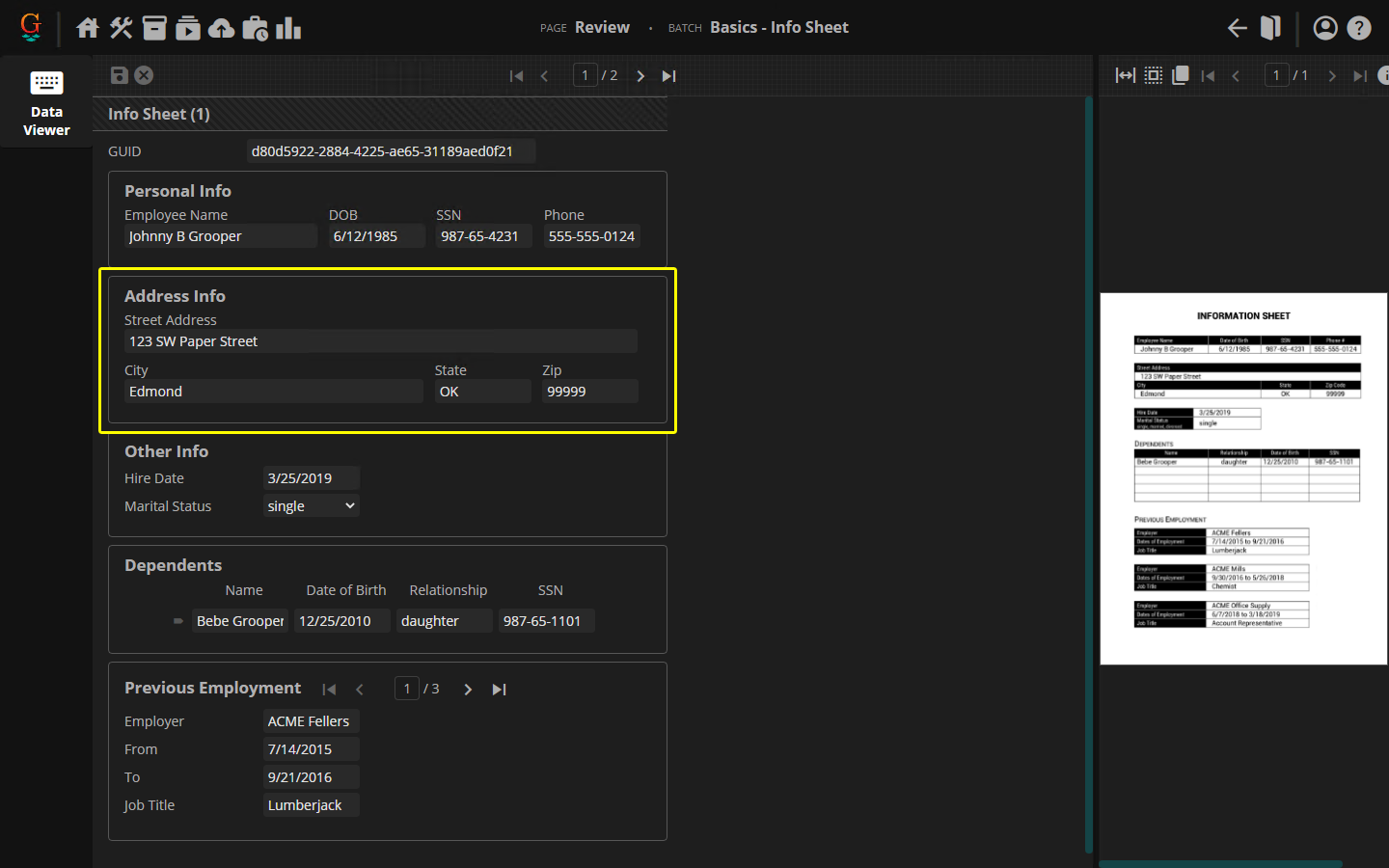Screen dimensions: 1389x868
Task: Click the Employee Name field
Action: point(220,236)
